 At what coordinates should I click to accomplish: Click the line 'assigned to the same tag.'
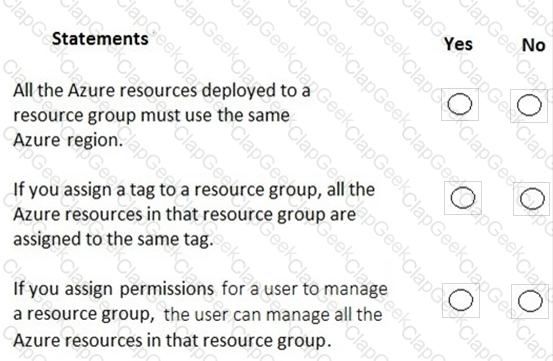(x=113, y=240)
